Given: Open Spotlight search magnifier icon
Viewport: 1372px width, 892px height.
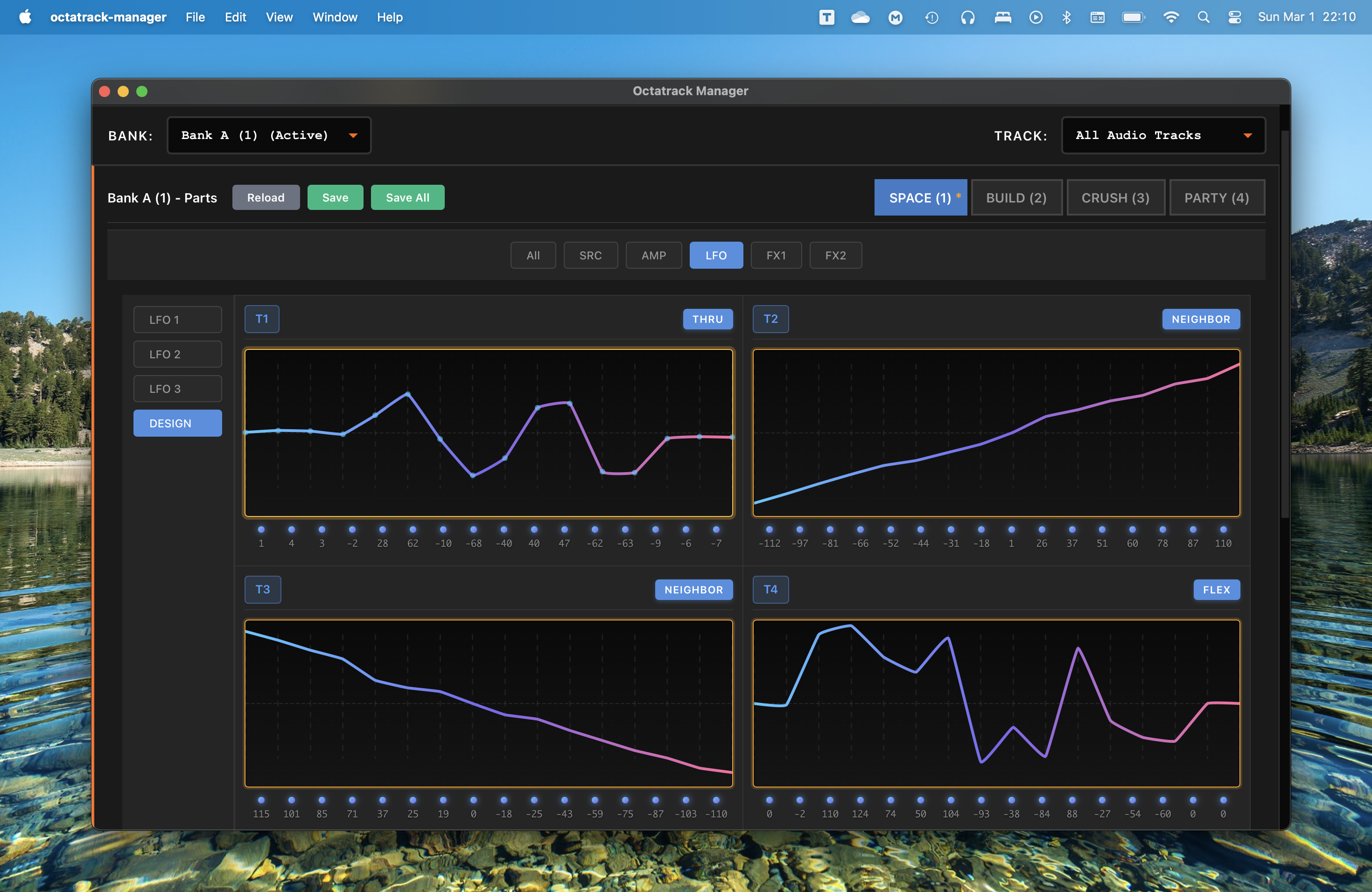Looking at the screenshot, I should 1203,17.
